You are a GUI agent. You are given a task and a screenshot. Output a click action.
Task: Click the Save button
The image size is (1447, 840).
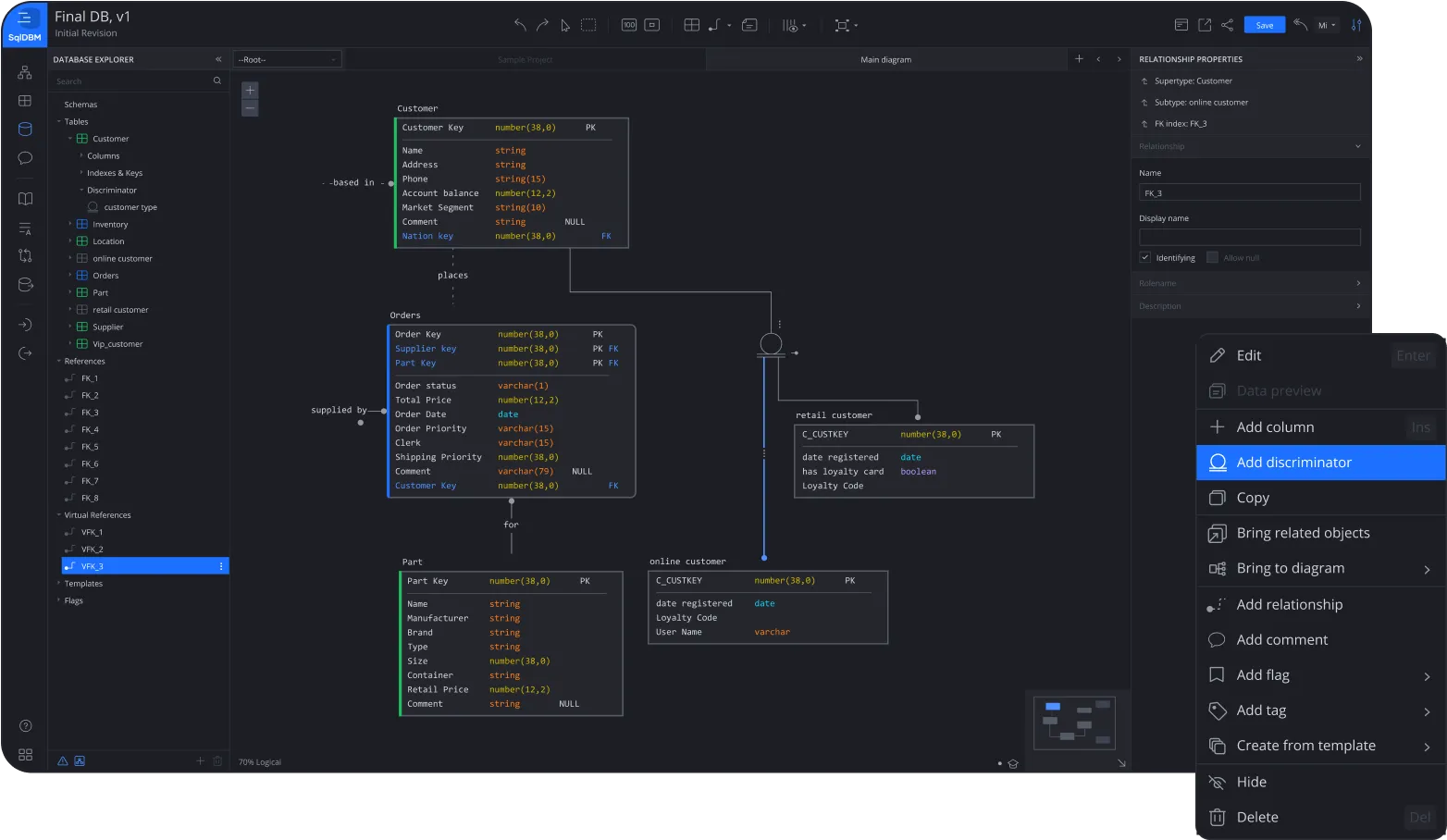[x=1265, y=25]
